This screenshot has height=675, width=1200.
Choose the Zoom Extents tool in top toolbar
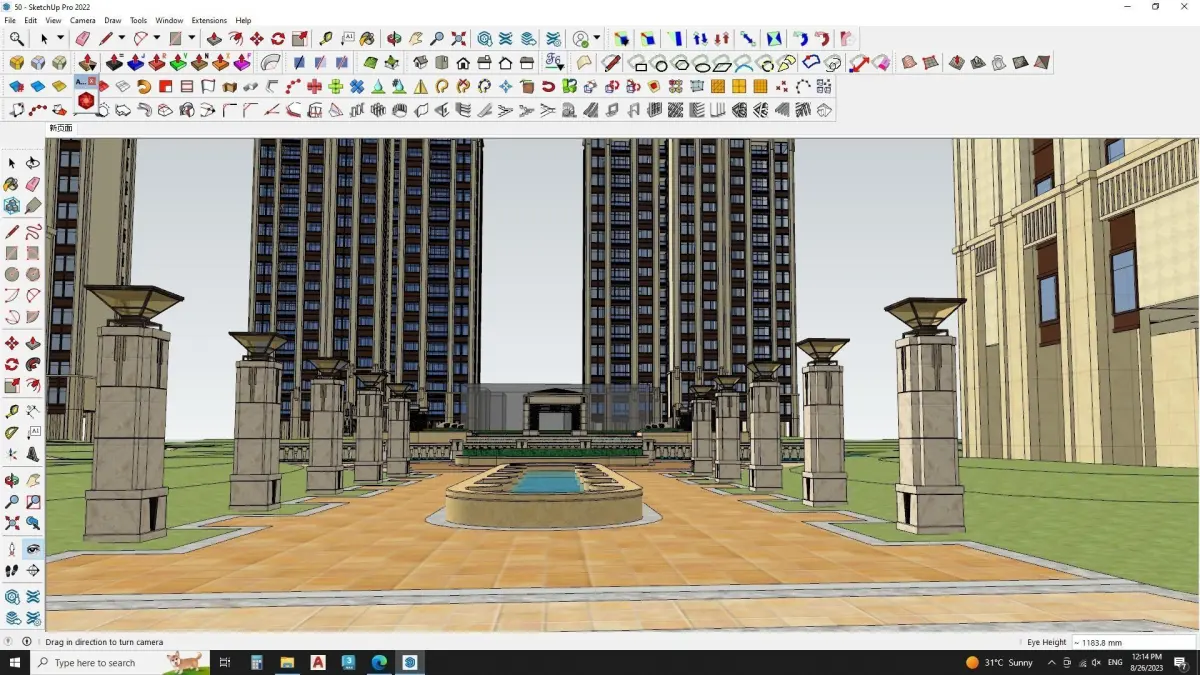point(458,38)
